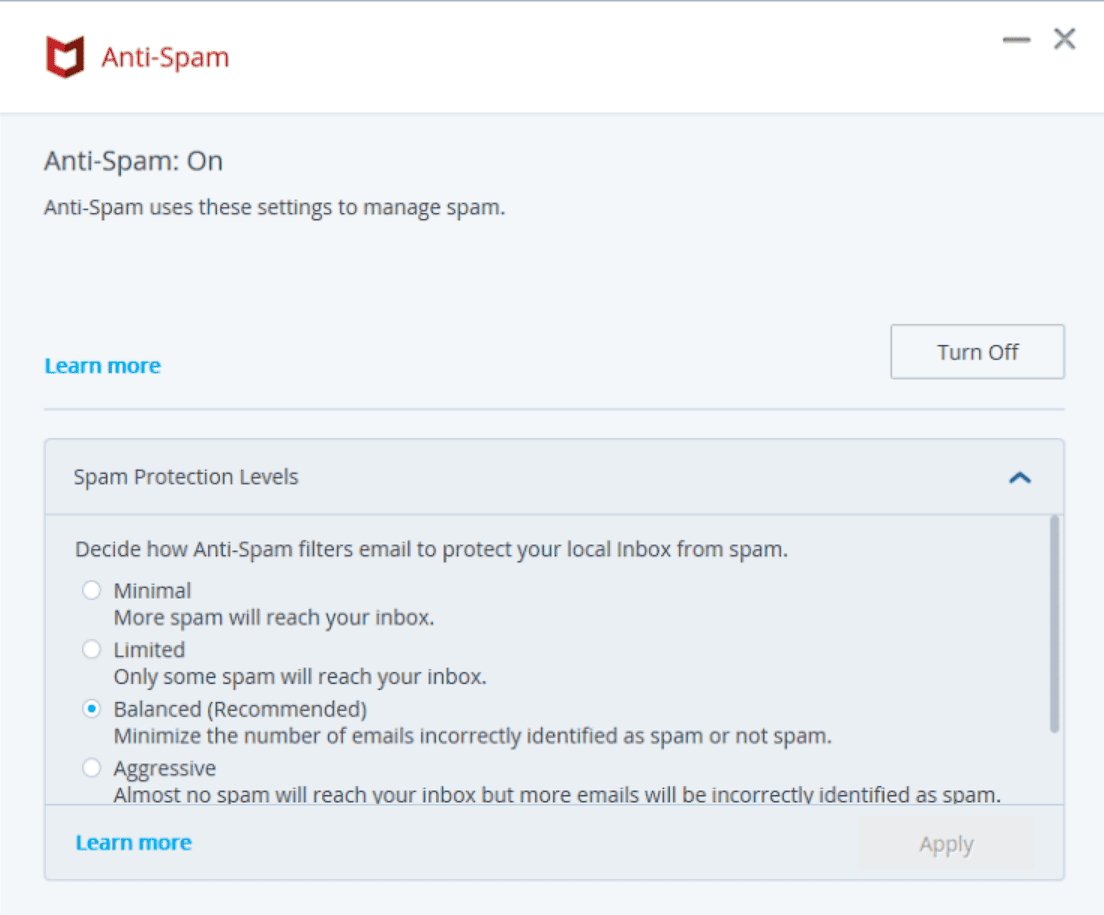The width and height of the screenshot is (1104, 915).
Task: Close the Anti-Spam window
Action: (1064, 40)
